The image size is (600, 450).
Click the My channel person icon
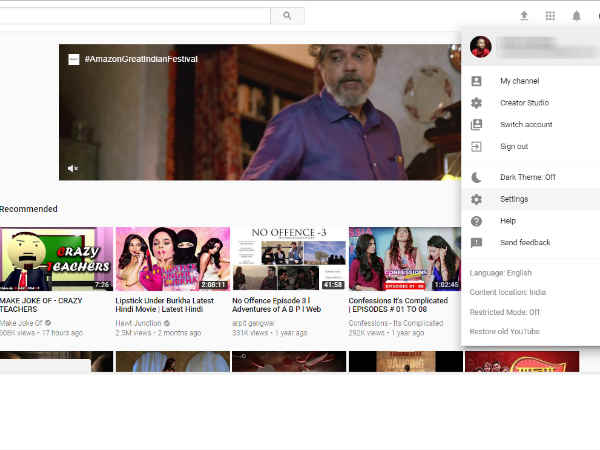476,81
